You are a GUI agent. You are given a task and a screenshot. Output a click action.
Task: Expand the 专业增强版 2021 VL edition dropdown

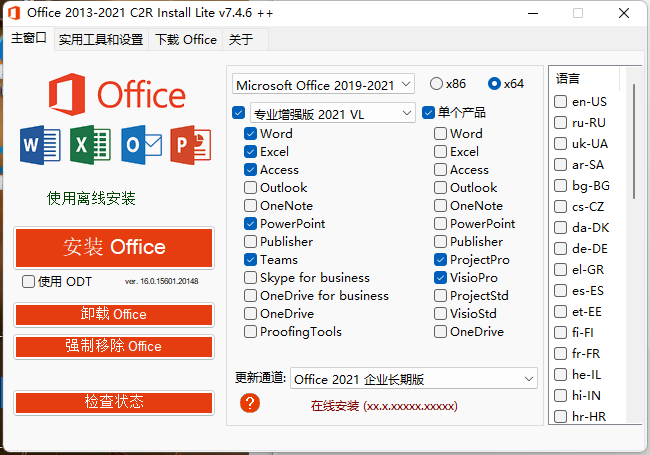pyautogui.click(x=332, y=114)
